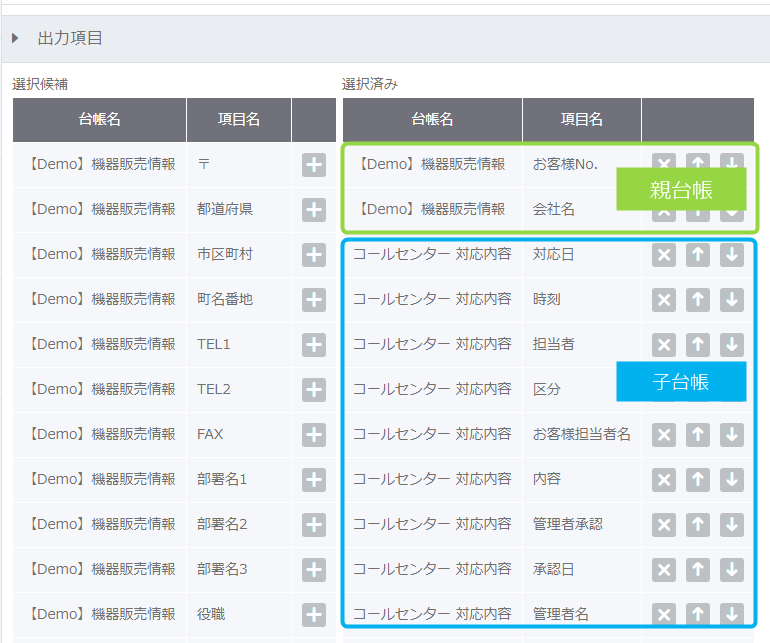Move 対応日 down with arrow icon
The image size is (770, 643).
pyautogui.click(x=732, y=255)
